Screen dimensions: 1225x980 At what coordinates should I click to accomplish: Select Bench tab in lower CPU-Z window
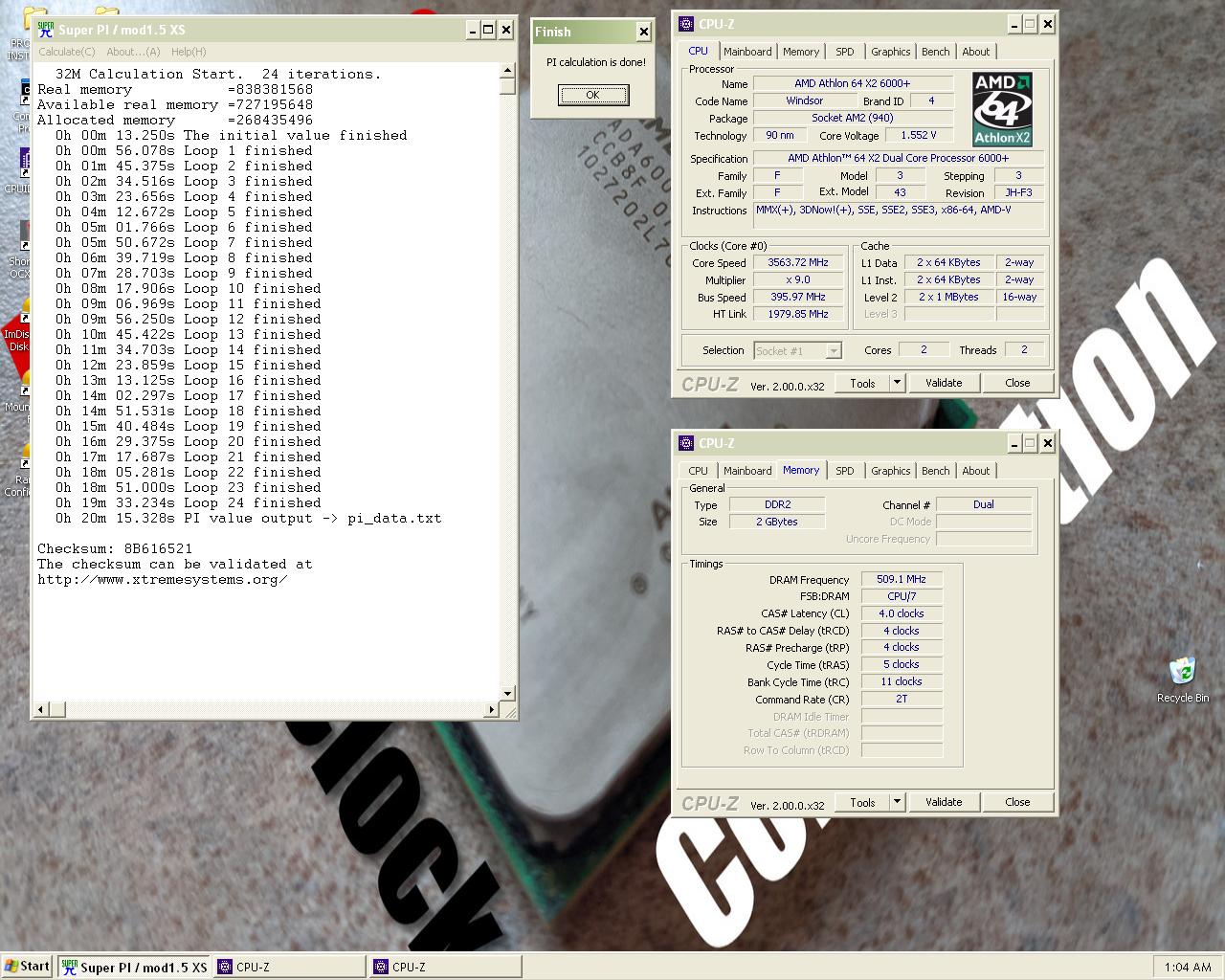(936, 471)
